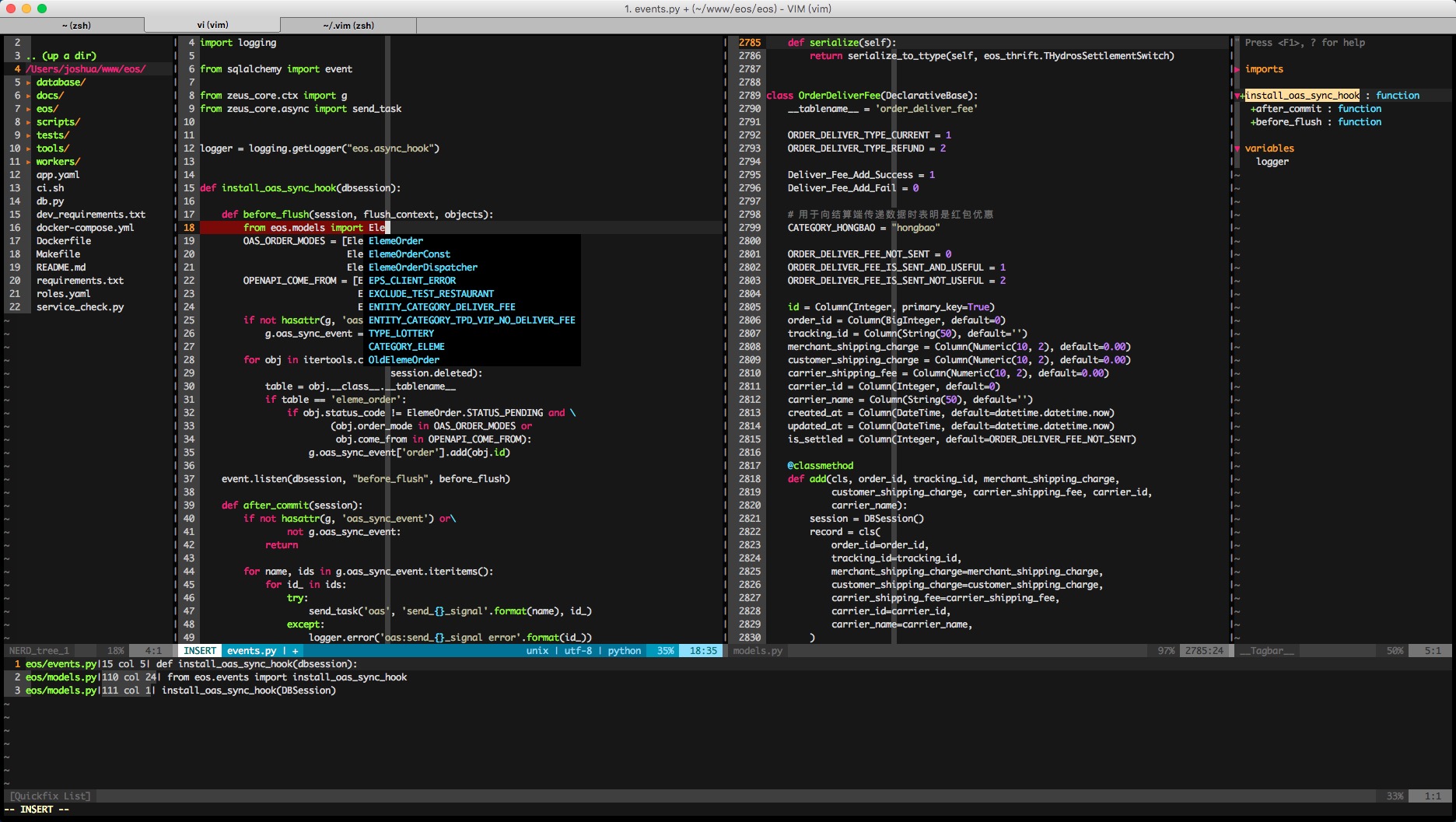Open Dockerfile in the file tree
The width and height of the screenshot is (1456, 822).
pyautogui.click(x=63, y=241)
